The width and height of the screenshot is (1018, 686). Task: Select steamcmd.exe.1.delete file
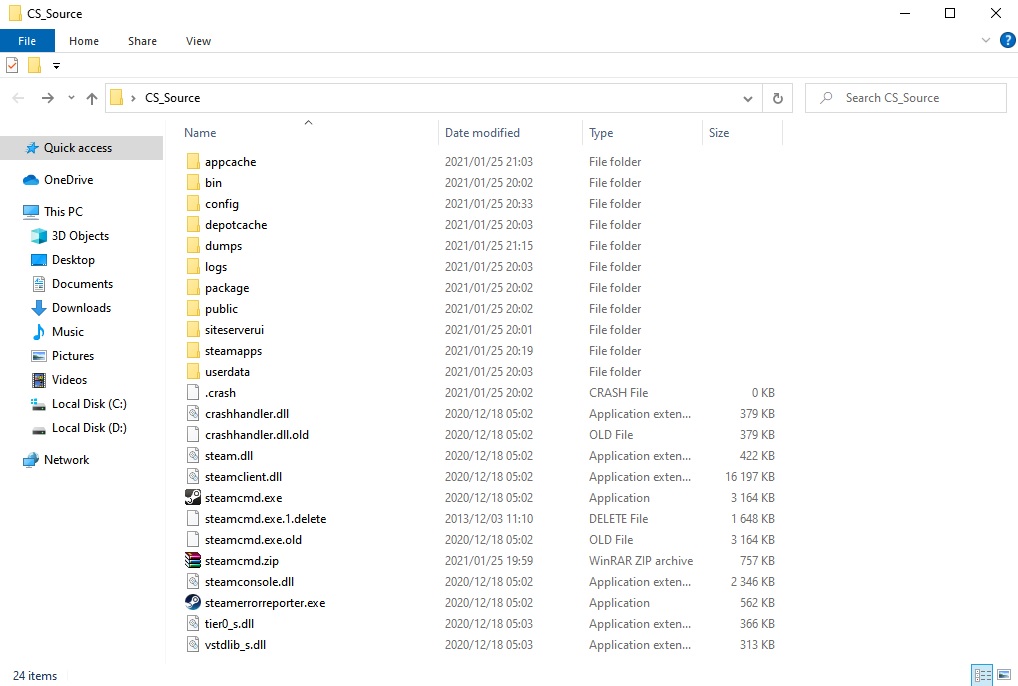tap(266, 519)
